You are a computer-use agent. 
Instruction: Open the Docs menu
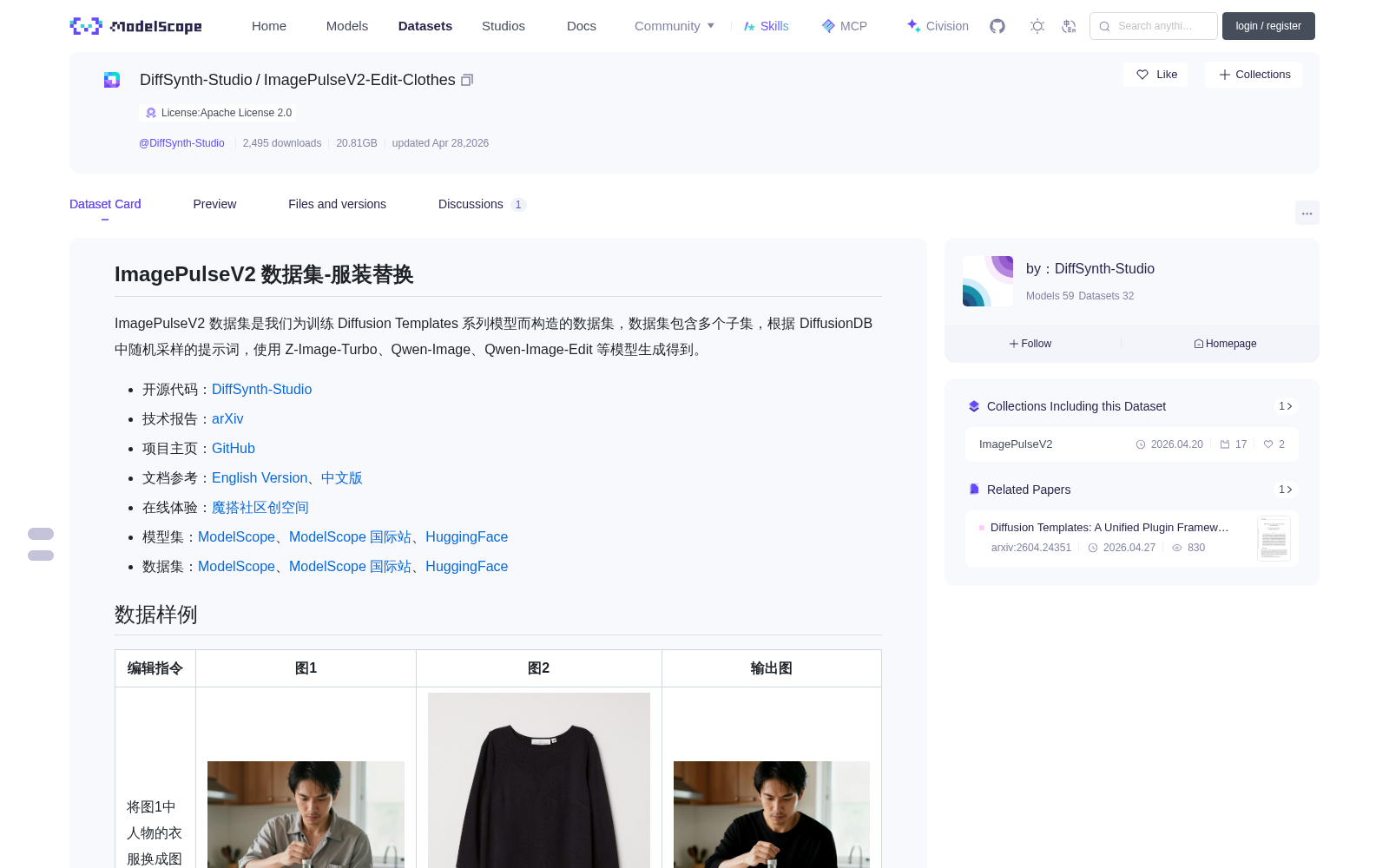click(x=582, y=26)
